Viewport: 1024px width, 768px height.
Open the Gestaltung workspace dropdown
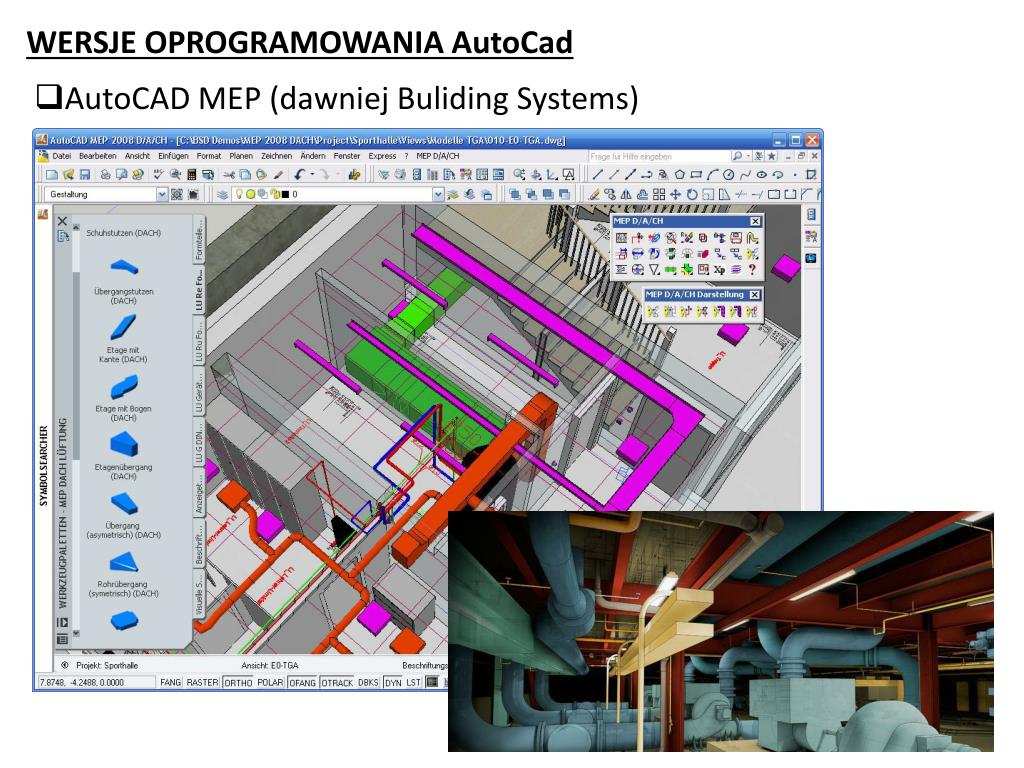click(x=162, y=195)
